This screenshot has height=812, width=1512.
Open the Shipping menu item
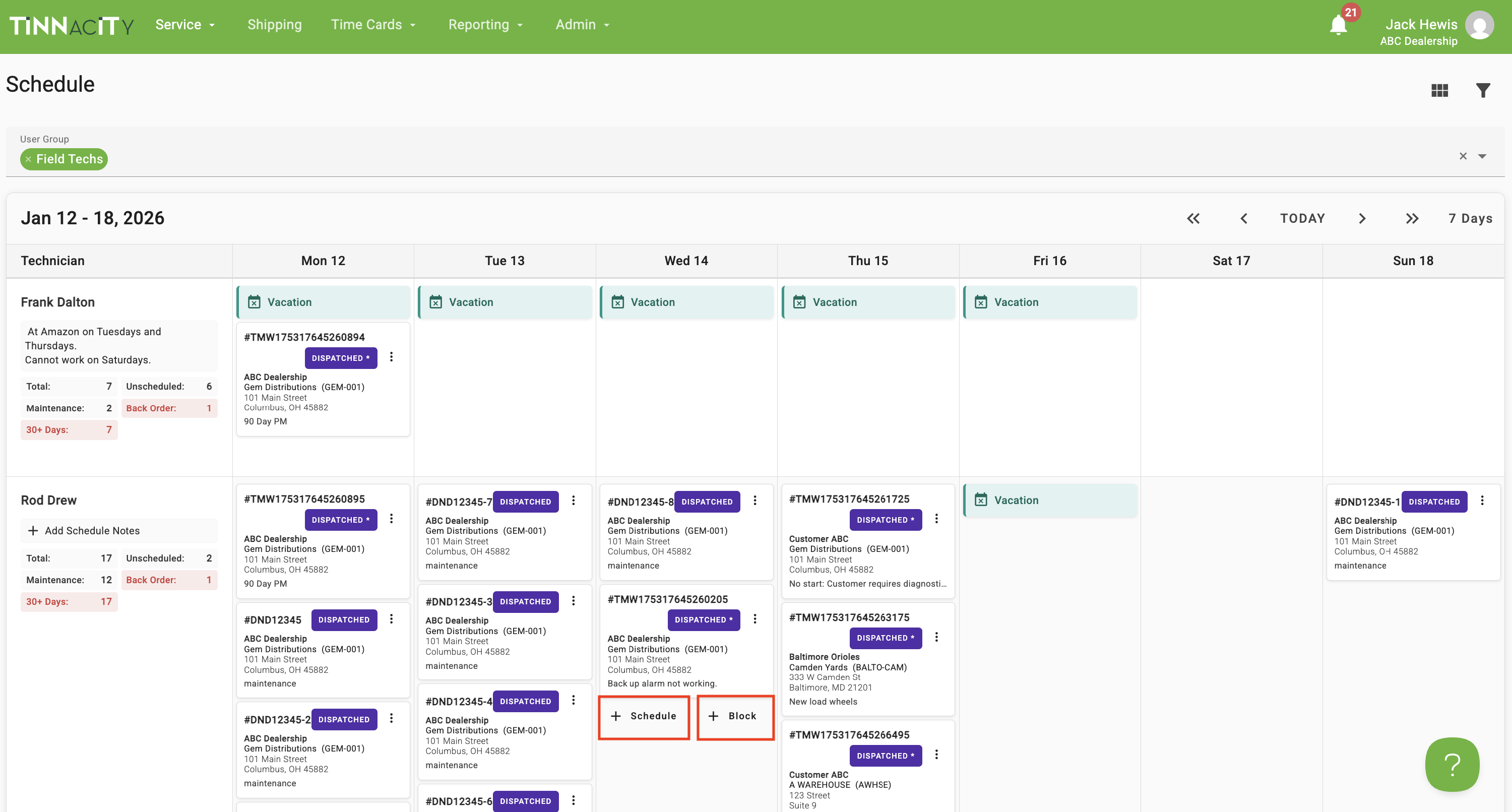click(274, 25)
